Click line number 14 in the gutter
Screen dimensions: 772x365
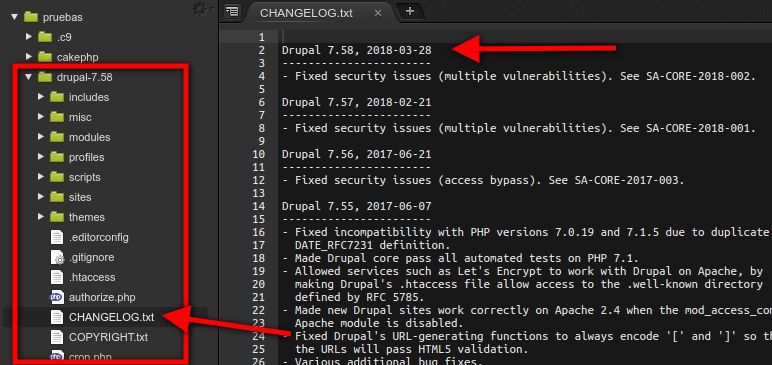[258, 206]
